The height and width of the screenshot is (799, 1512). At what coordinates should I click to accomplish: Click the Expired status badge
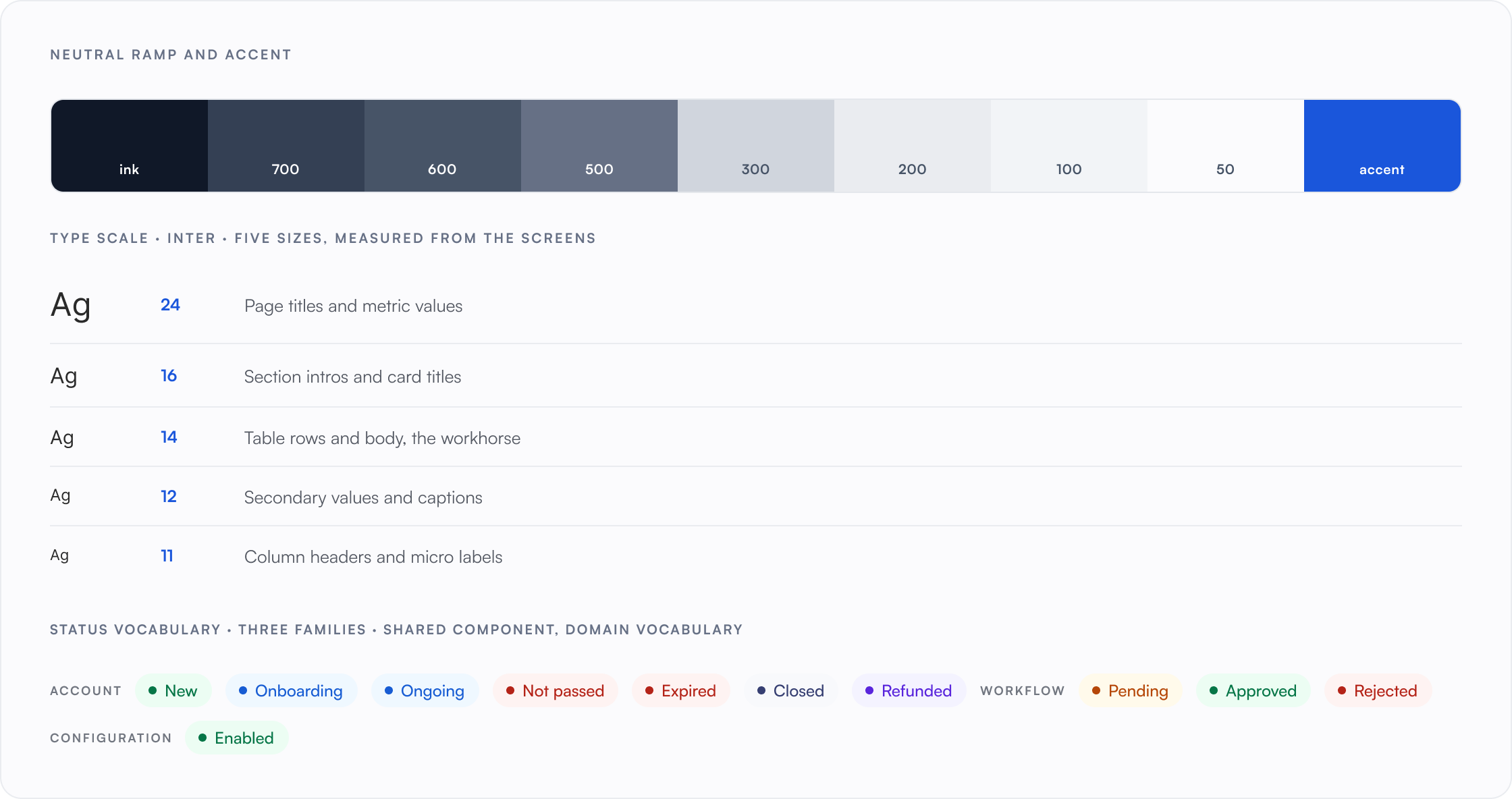point(681,690)
